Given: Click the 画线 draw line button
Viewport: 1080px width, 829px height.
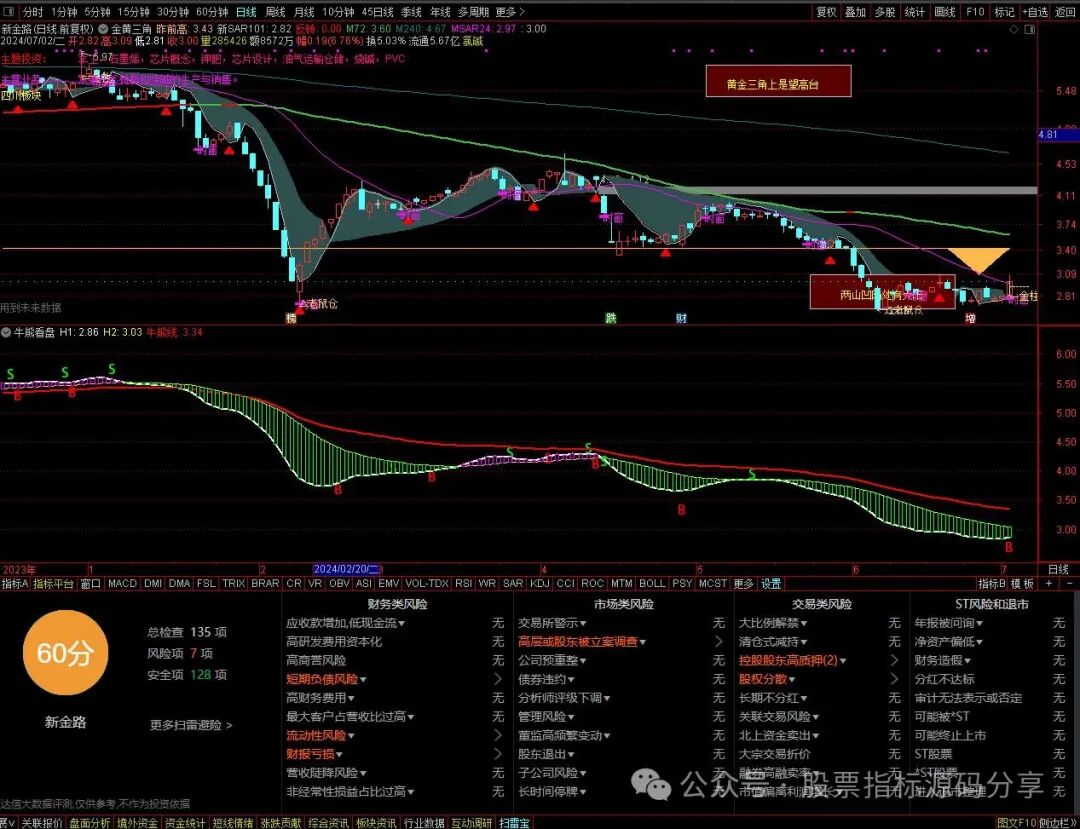Looking at the screenshot, I should (x=945, y=12).
